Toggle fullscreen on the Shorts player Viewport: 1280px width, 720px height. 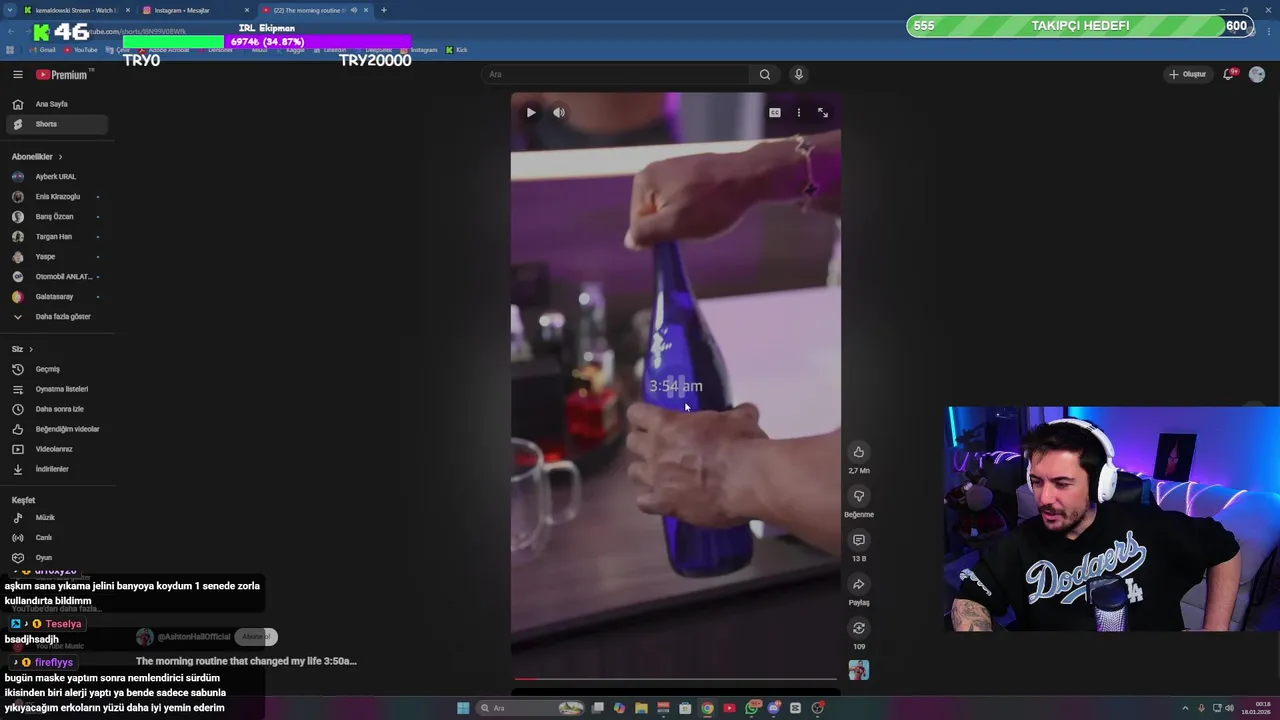[822, 113]
